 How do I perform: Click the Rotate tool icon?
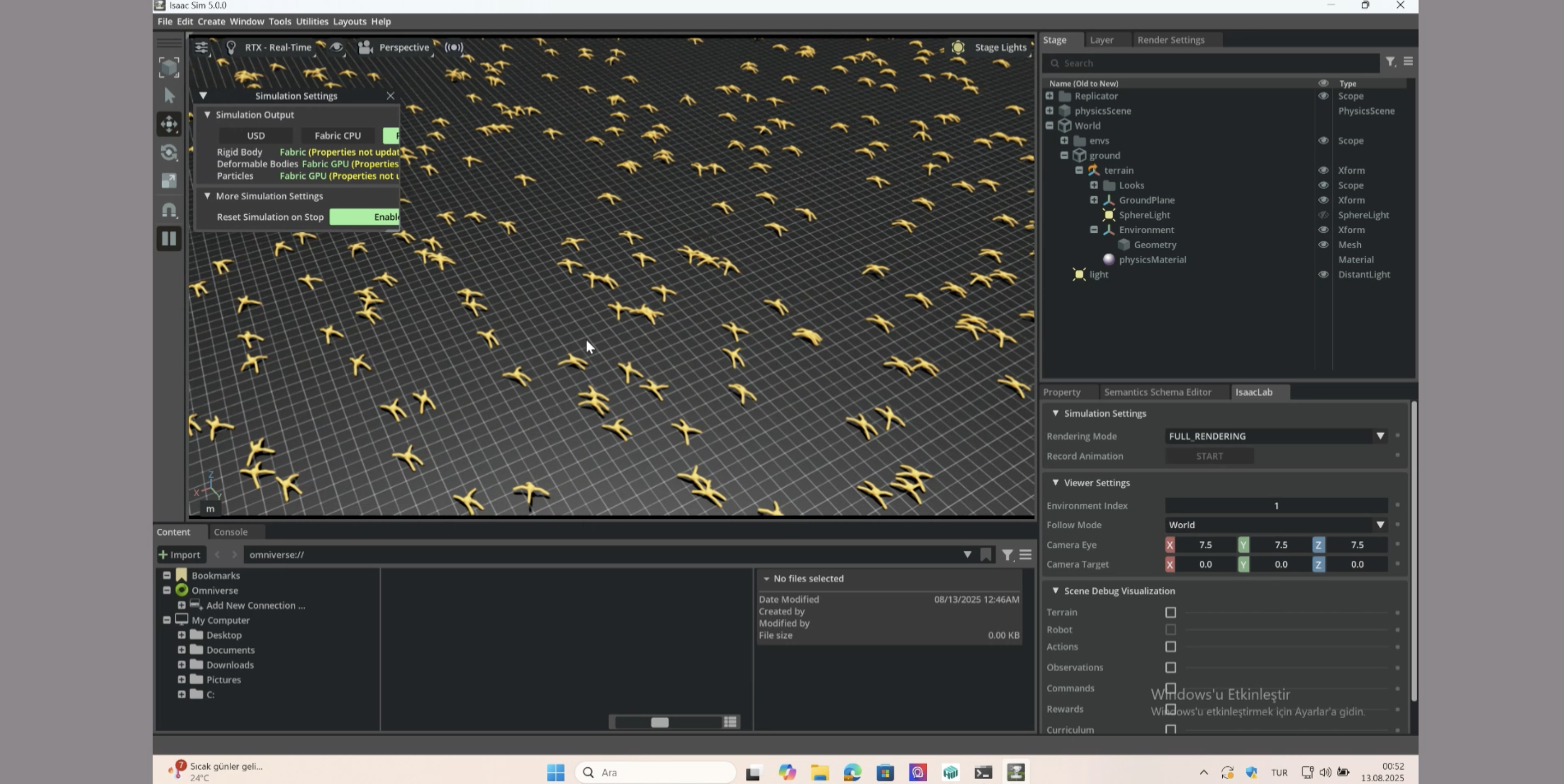point(169,152)
